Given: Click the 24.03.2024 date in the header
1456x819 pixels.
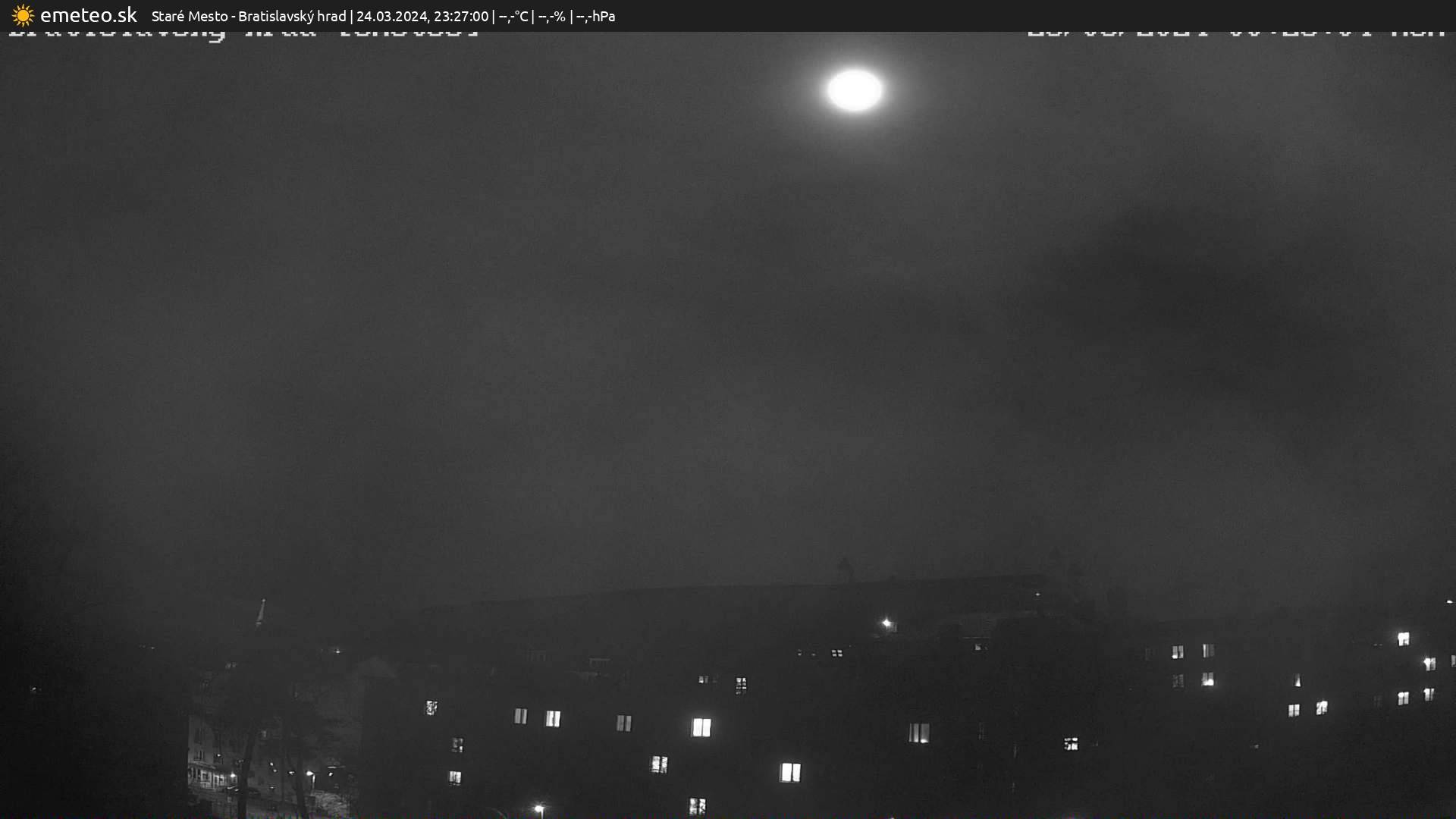Looking at the screenshot, I should [x=391, y=16].
